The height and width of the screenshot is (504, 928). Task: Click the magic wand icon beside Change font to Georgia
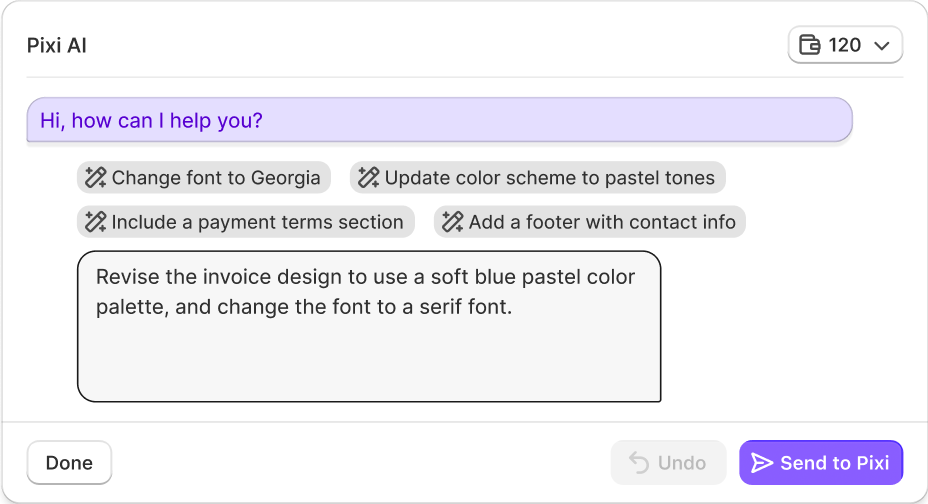point(95,177)
